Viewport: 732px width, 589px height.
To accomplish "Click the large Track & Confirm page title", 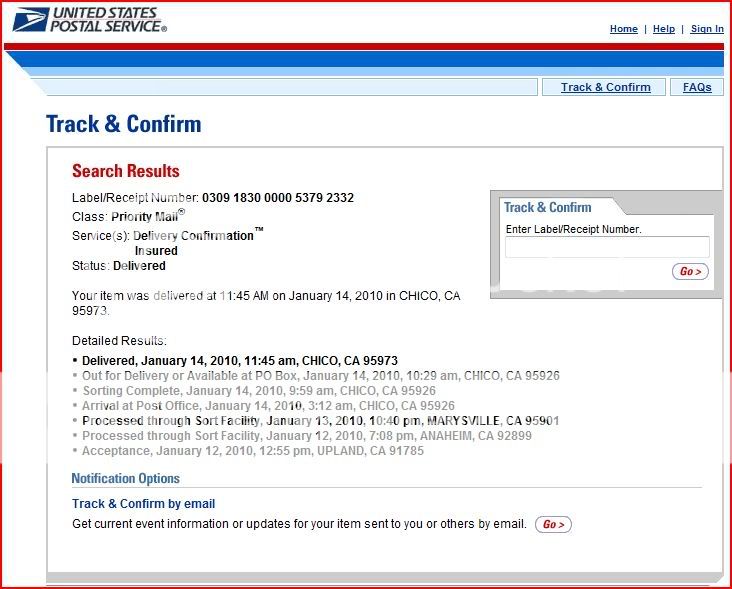I will pos(124,124).
